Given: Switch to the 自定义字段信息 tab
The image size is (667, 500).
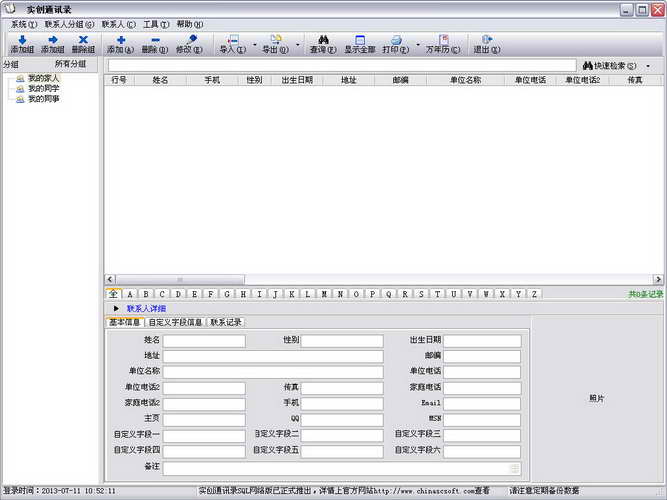Looking at the screenshot, I should [175, 322].
